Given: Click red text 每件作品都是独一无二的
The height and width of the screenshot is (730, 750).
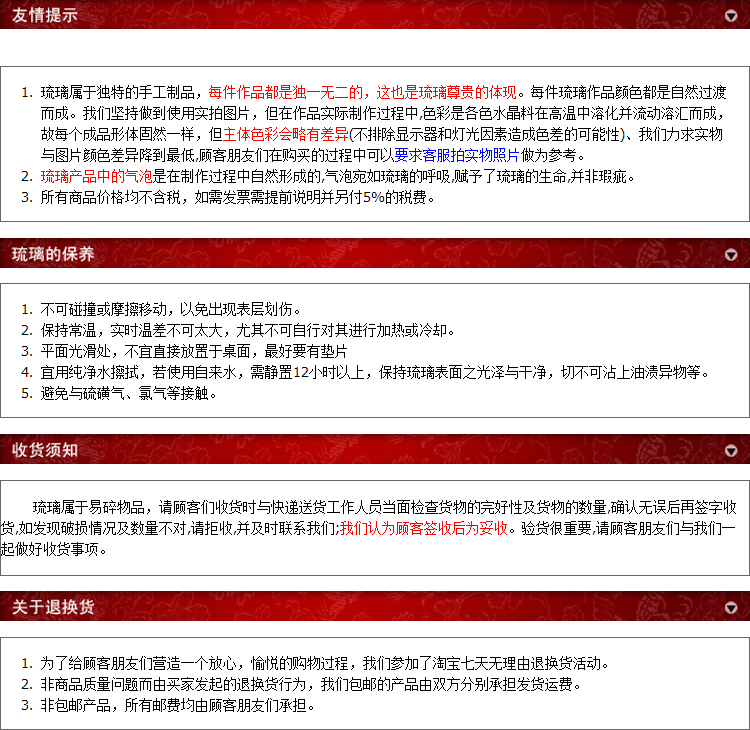Looking at the screenshot, I should [x=285, y=92].
